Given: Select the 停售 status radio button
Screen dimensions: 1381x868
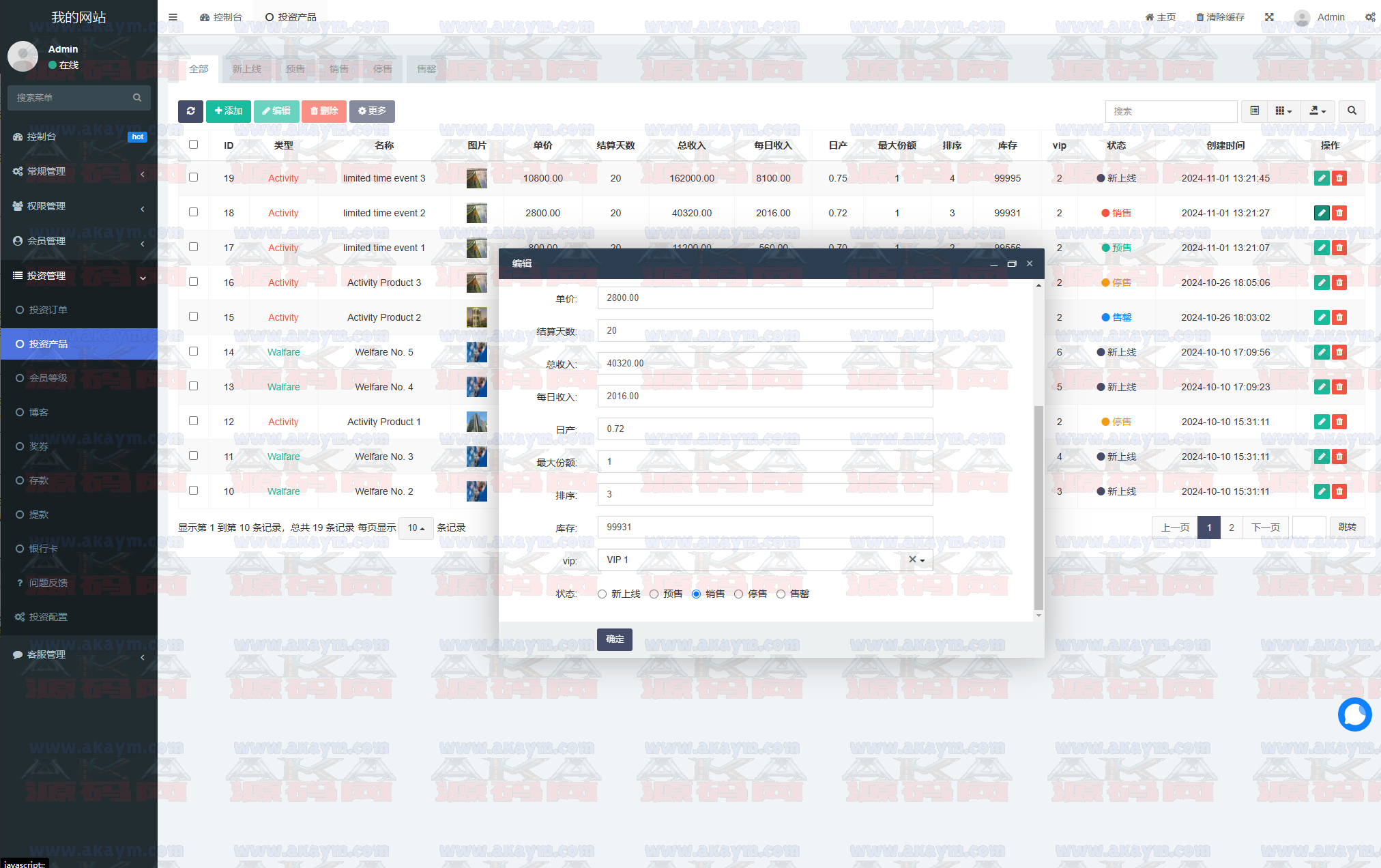Looking at the screenshot, I should pyautogui.click(x=738, y=594).
